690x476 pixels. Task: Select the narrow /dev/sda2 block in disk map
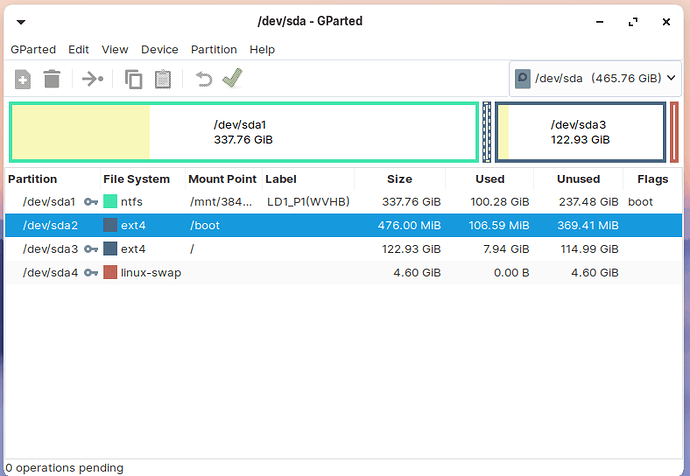487,132
